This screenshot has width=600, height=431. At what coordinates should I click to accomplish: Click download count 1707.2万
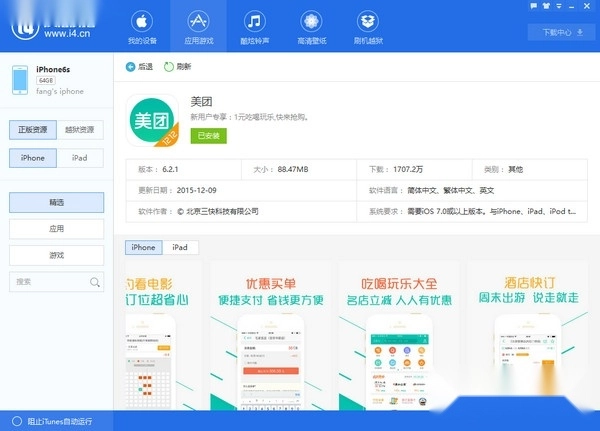(408, 170)
